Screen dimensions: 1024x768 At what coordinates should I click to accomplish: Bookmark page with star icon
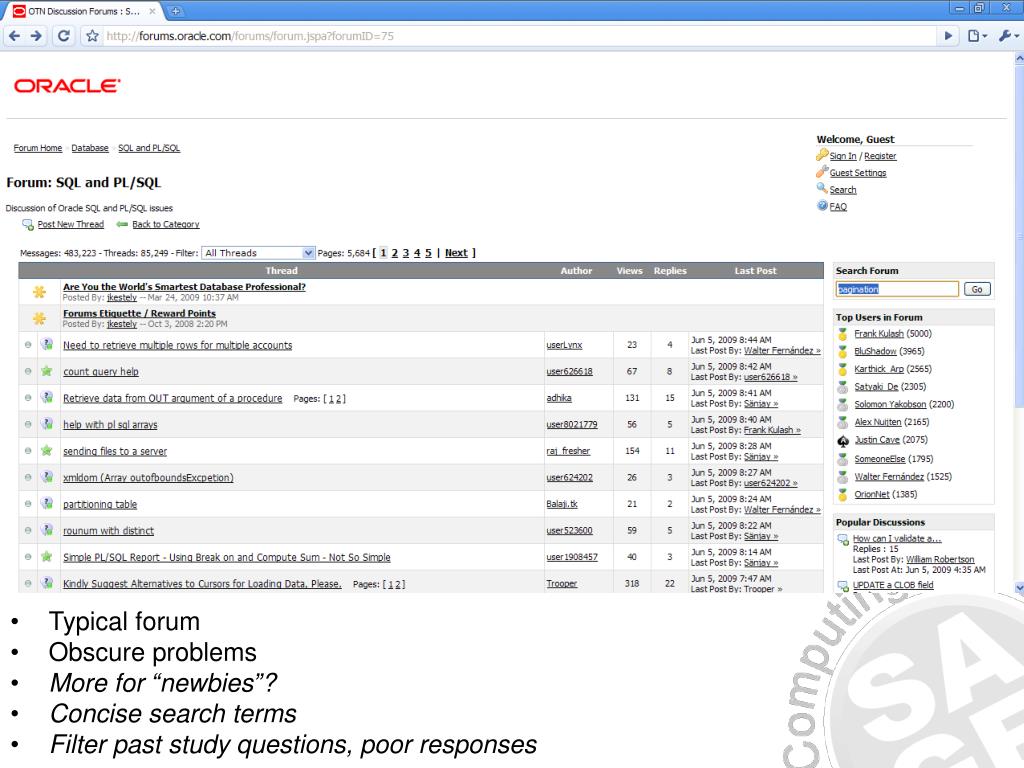tap(92, 36)
